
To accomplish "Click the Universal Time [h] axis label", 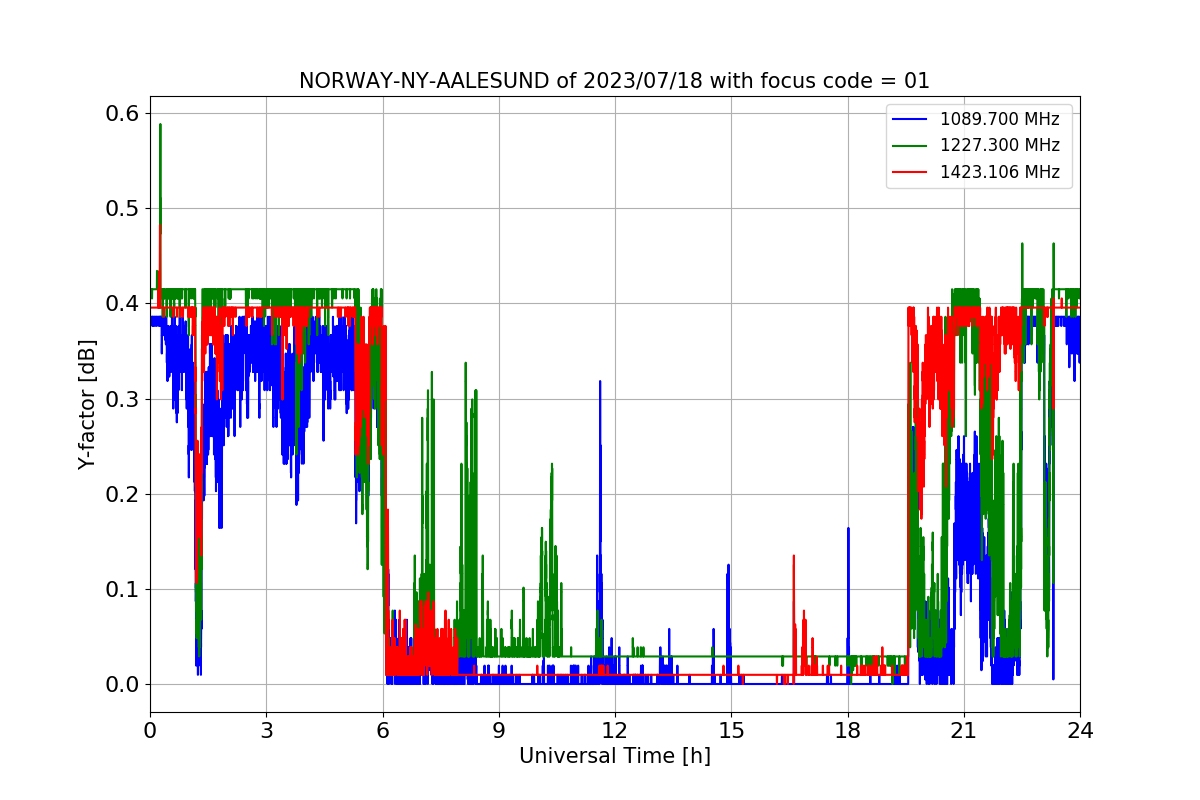I will pyautogui.click(x=615, y=756).
